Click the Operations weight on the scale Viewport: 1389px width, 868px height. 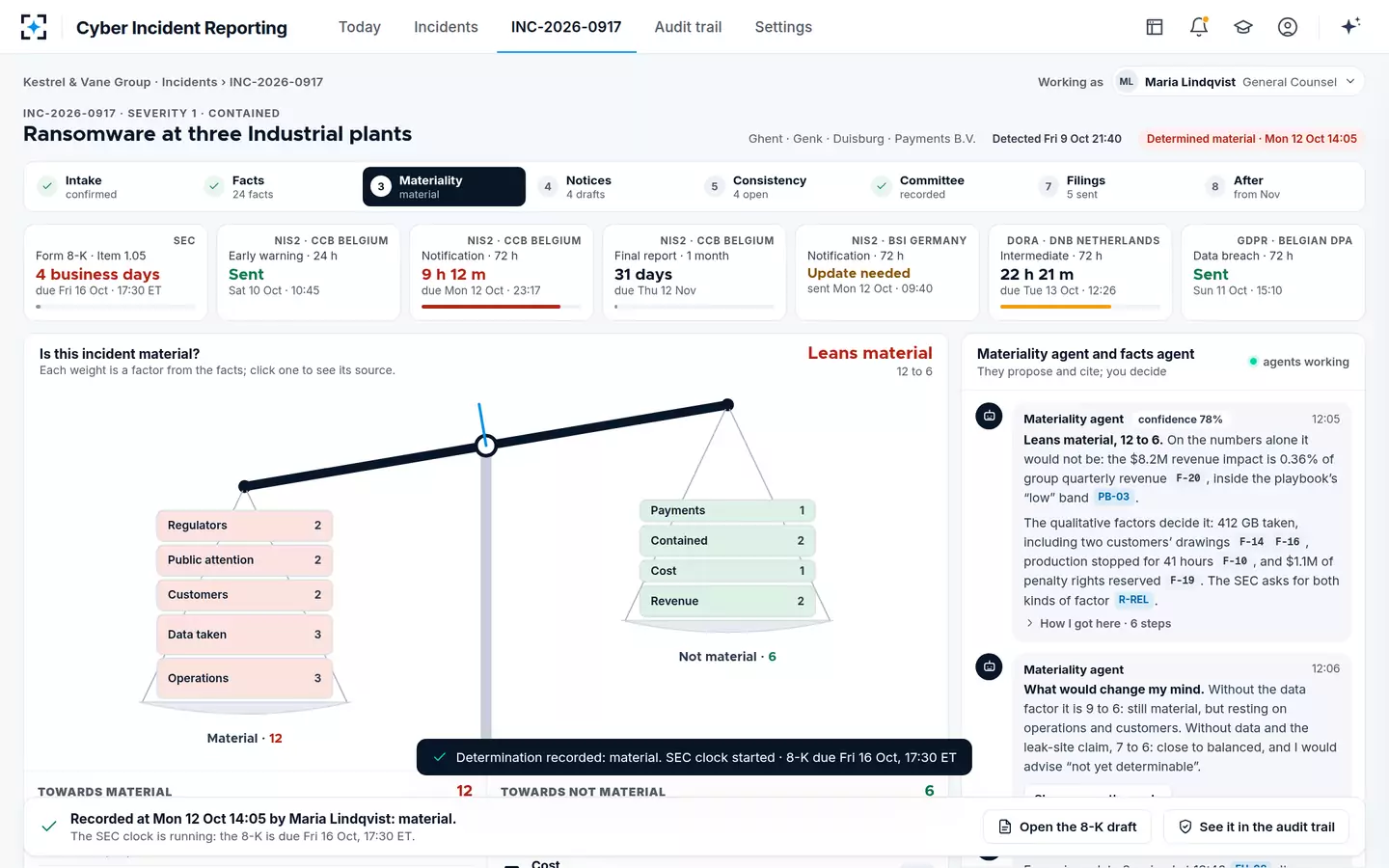click(245, 678)
